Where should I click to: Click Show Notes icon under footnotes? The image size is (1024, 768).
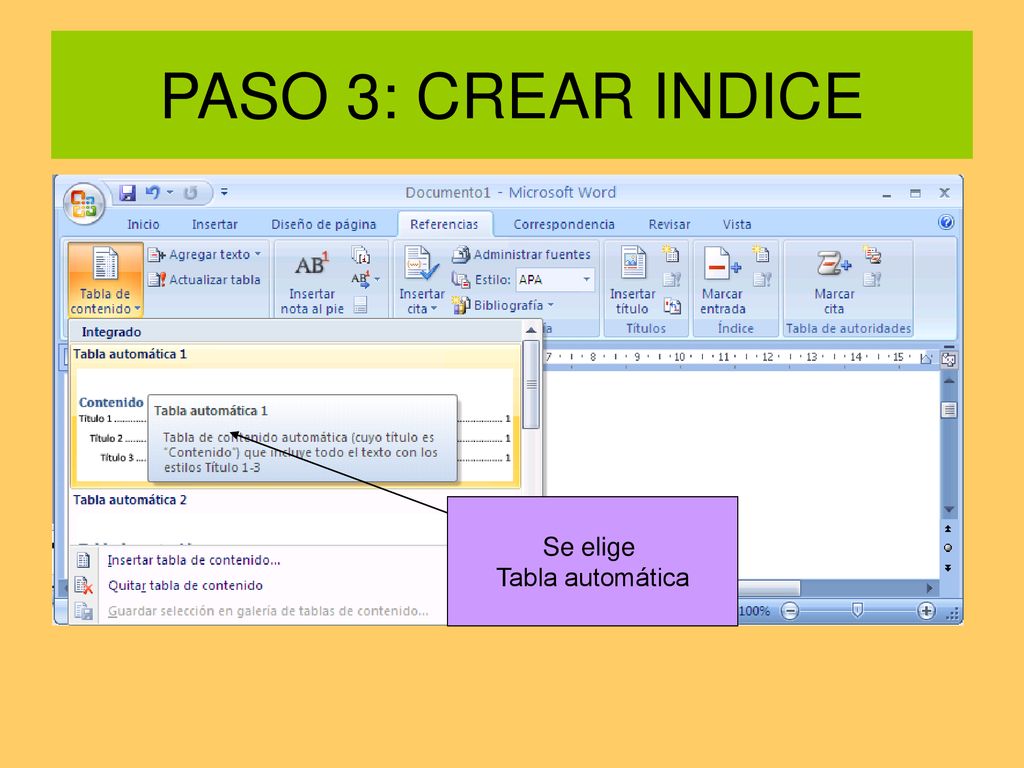(360, 305)
